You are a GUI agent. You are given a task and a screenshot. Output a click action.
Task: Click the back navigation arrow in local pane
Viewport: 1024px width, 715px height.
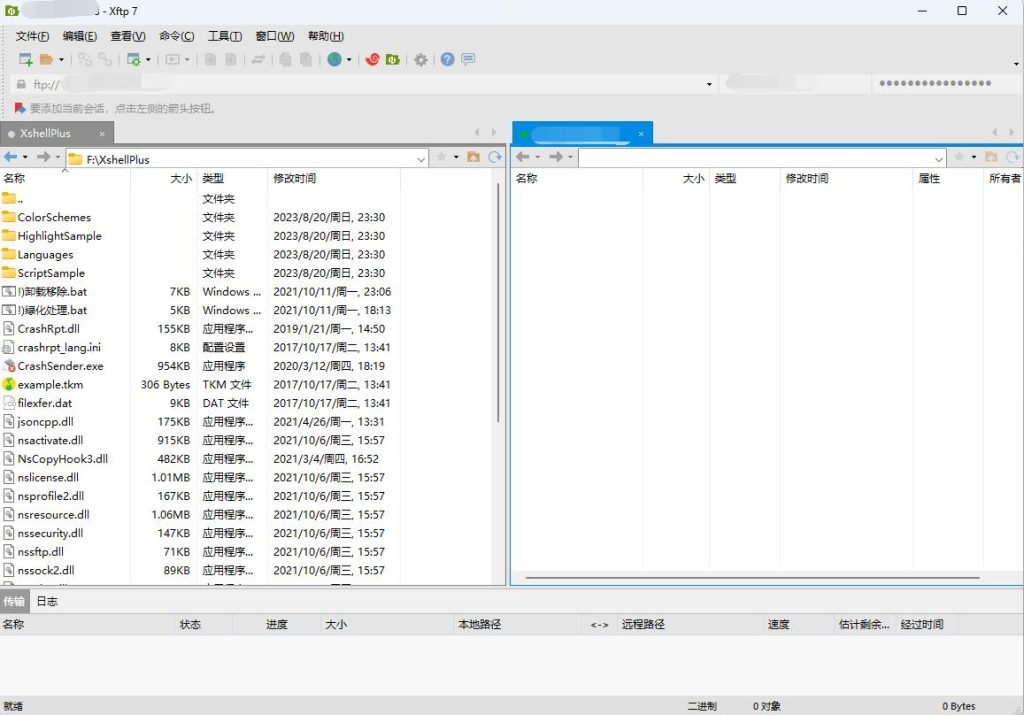click(14, 157)
